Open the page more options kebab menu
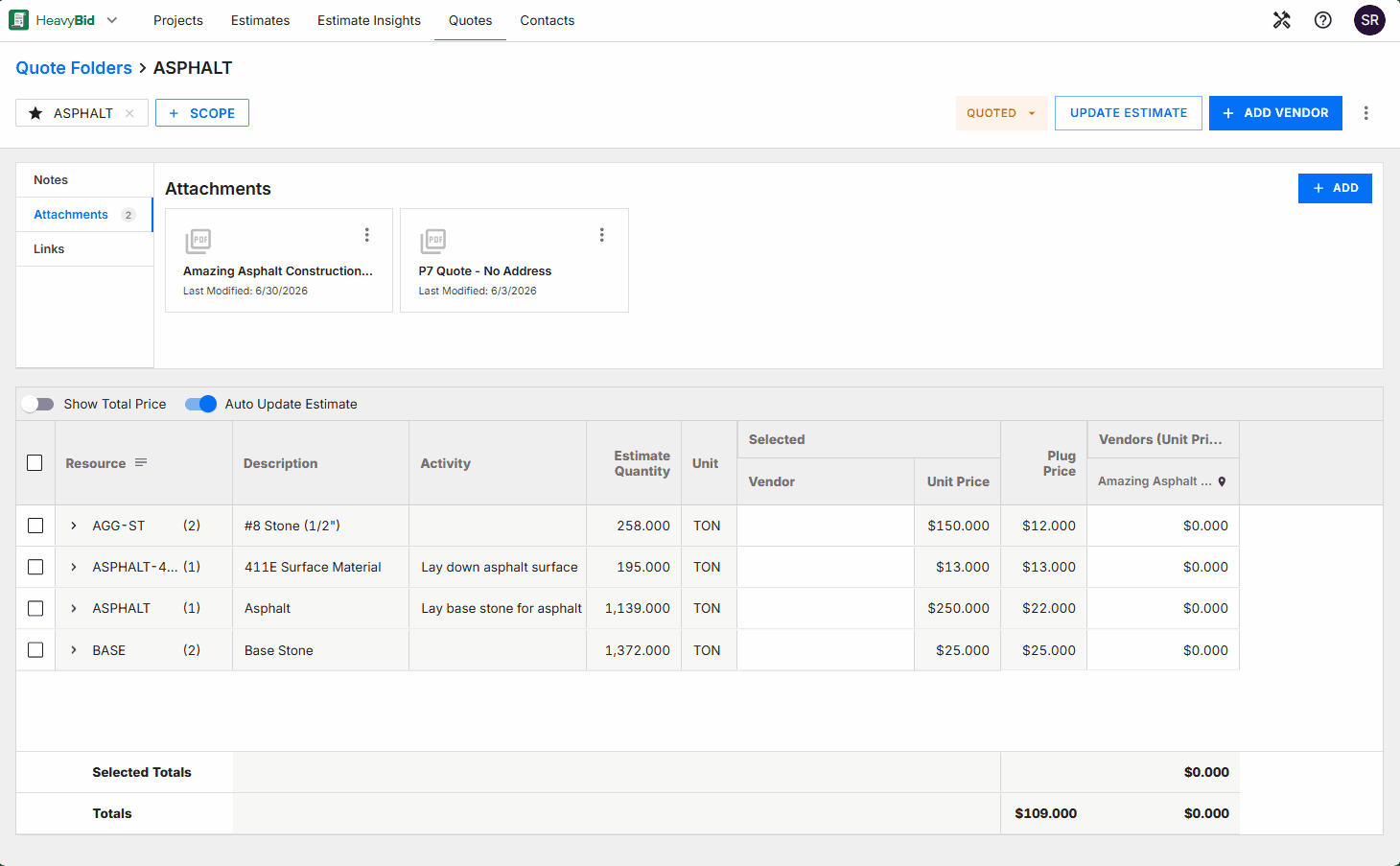The width and height of the screenshot is (1400, 866). 1366,113
